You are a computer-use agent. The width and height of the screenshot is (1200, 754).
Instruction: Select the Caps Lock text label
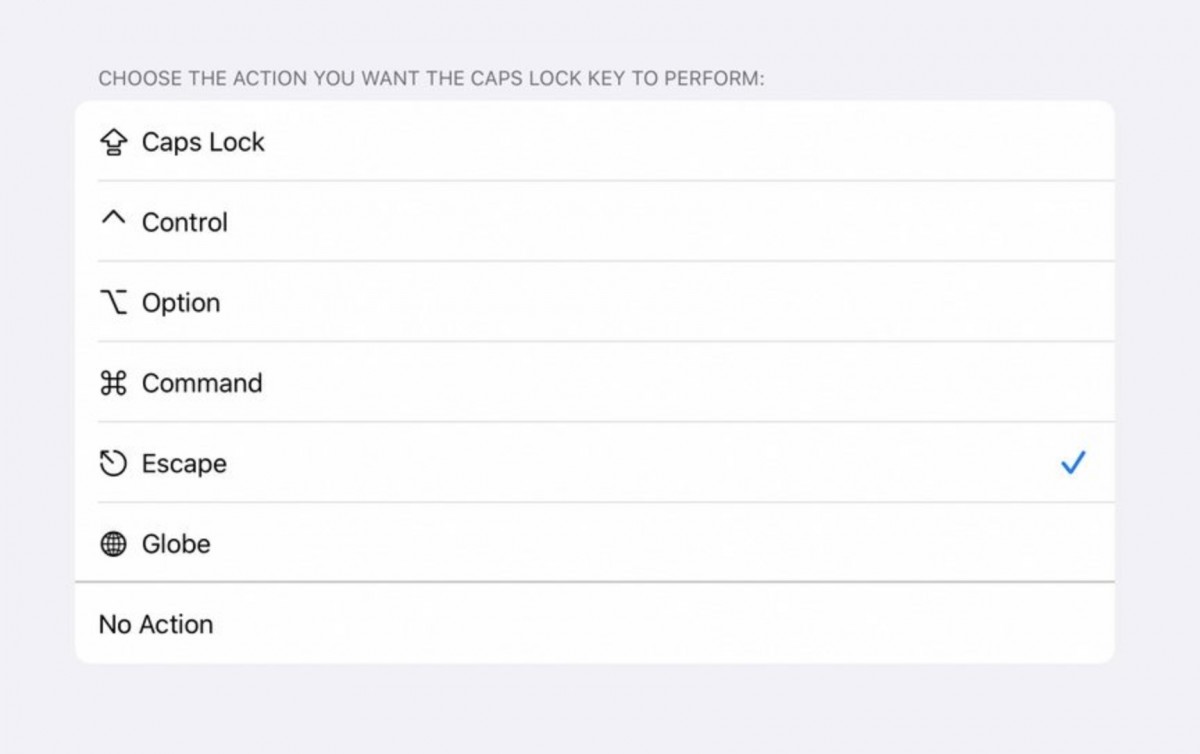(203, 142)
